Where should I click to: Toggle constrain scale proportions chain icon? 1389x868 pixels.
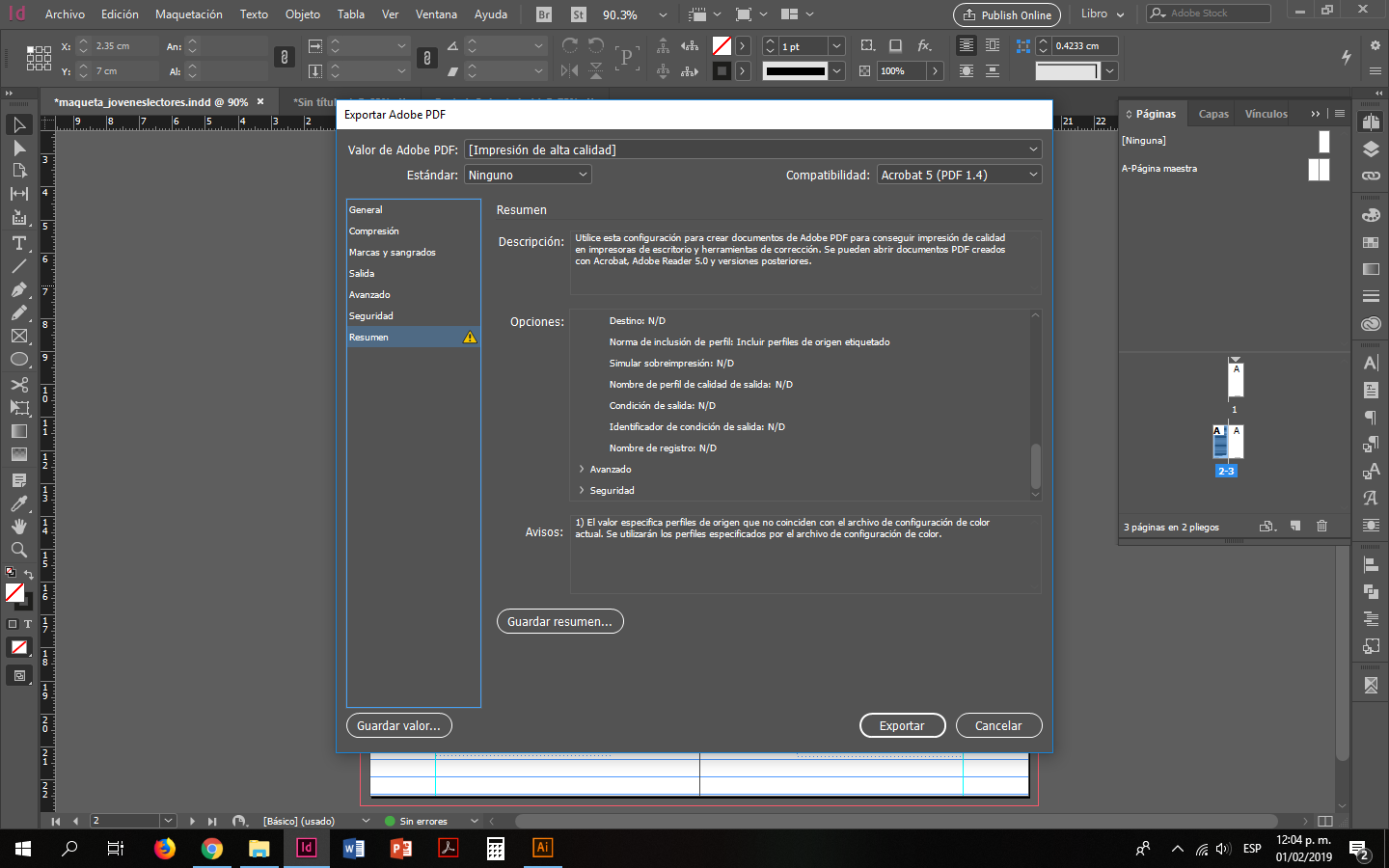coord(426,58)
